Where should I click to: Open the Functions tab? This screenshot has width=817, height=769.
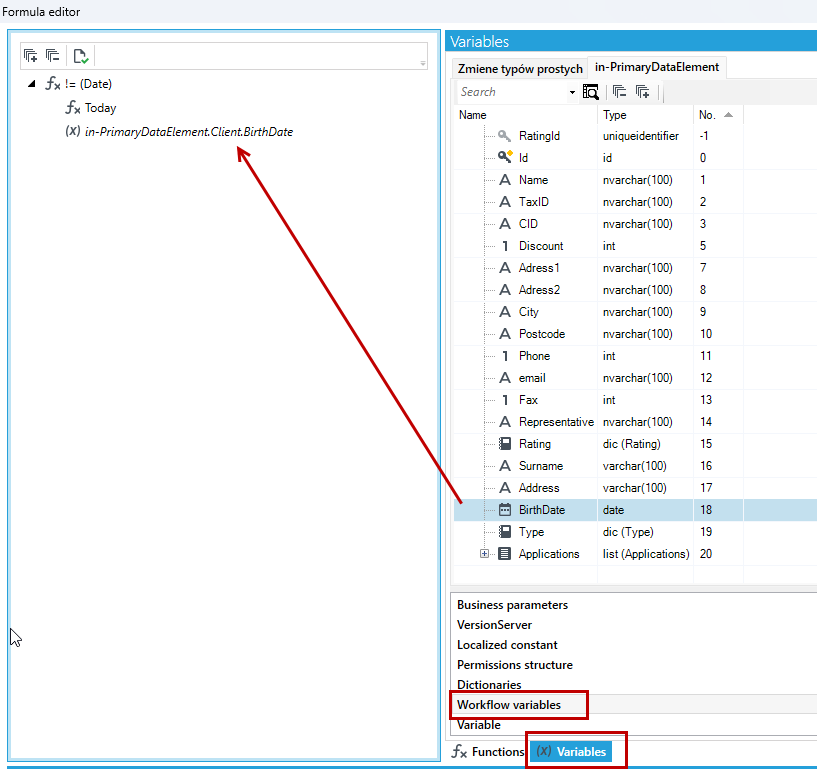click(488, 752)
